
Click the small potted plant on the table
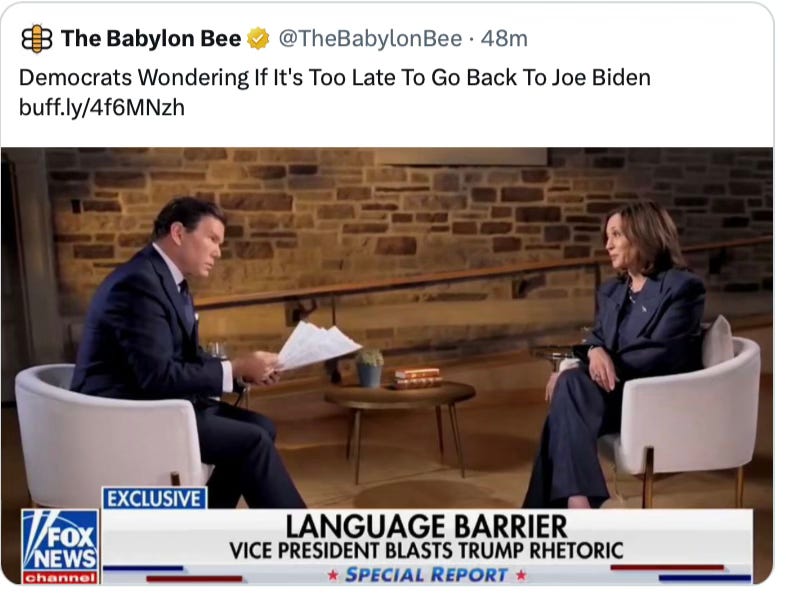coord(370,368)
